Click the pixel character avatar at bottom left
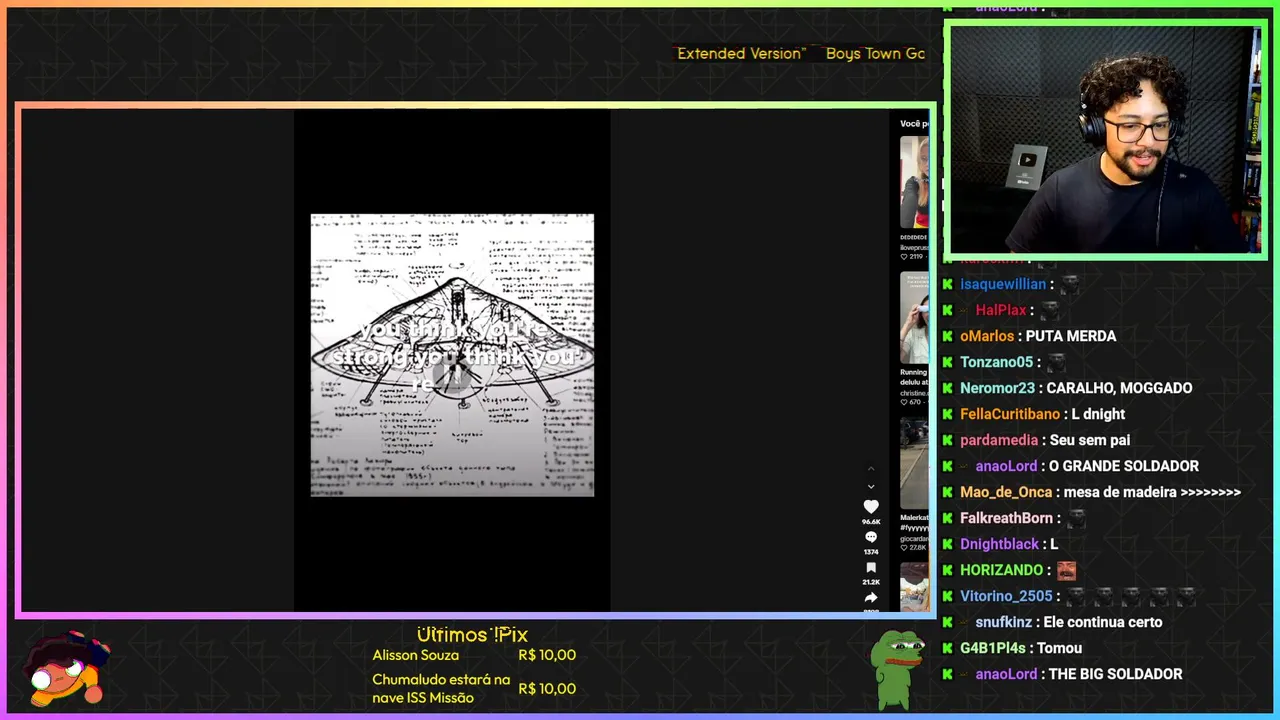The width and height of the screenshot is (1280, 720). [65, 669]
